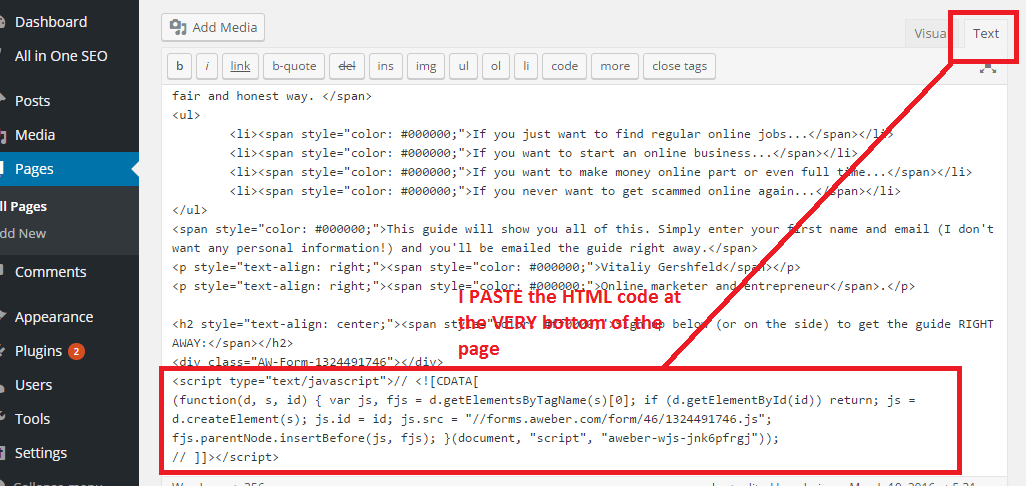Switch to the Text editor tab
The height and width of the screenshot is (486, 1026).
[985, 33]
